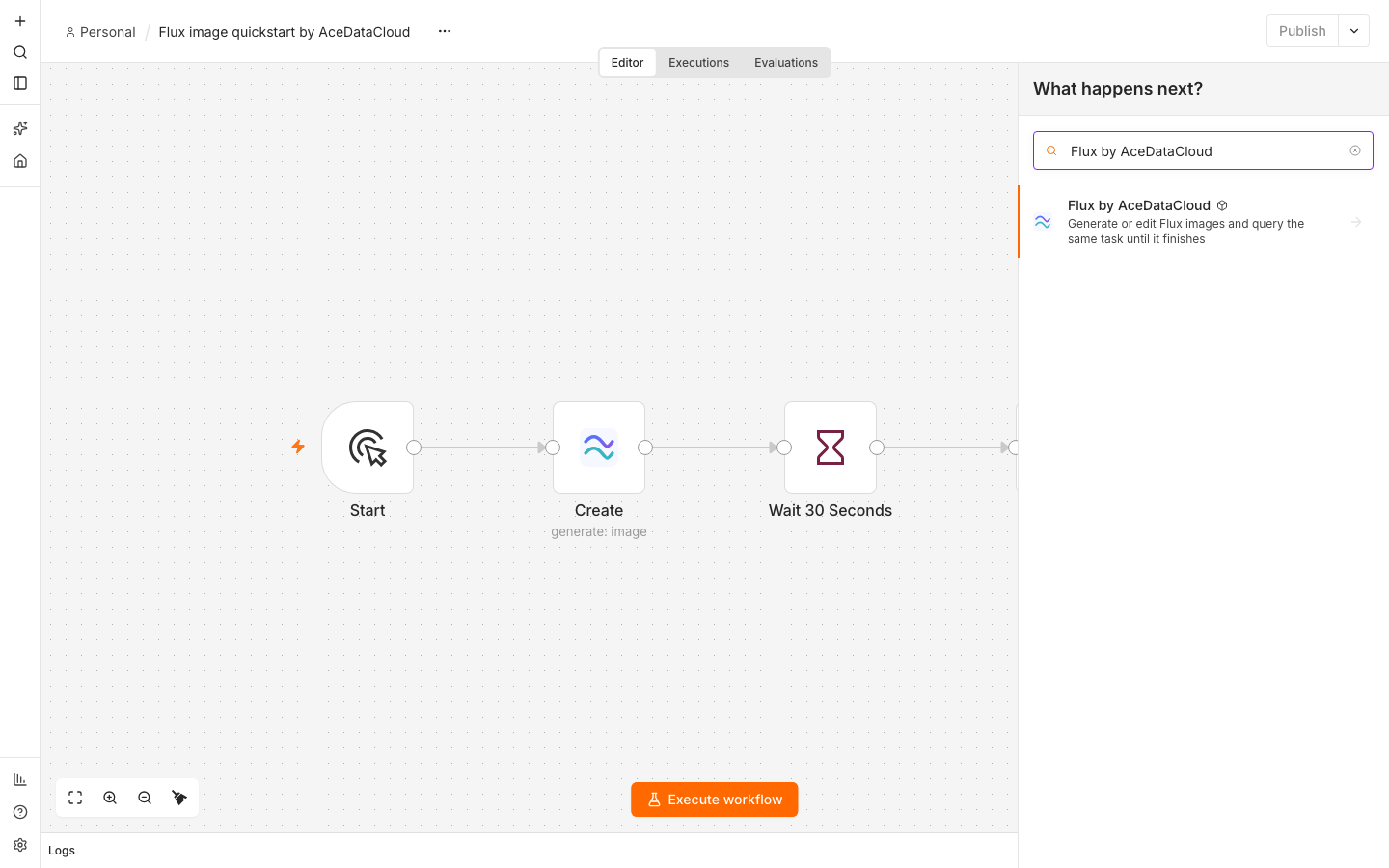Click the tidy up nodes broom icon
The image size is (1389, 868).
(179, 798)
